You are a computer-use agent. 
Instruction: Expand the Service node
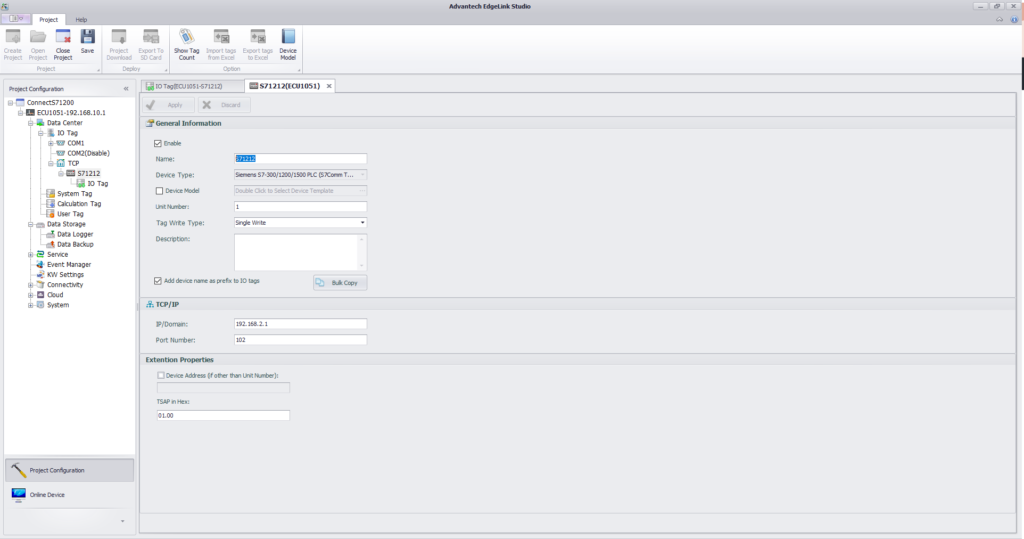[x=31, y=254]
